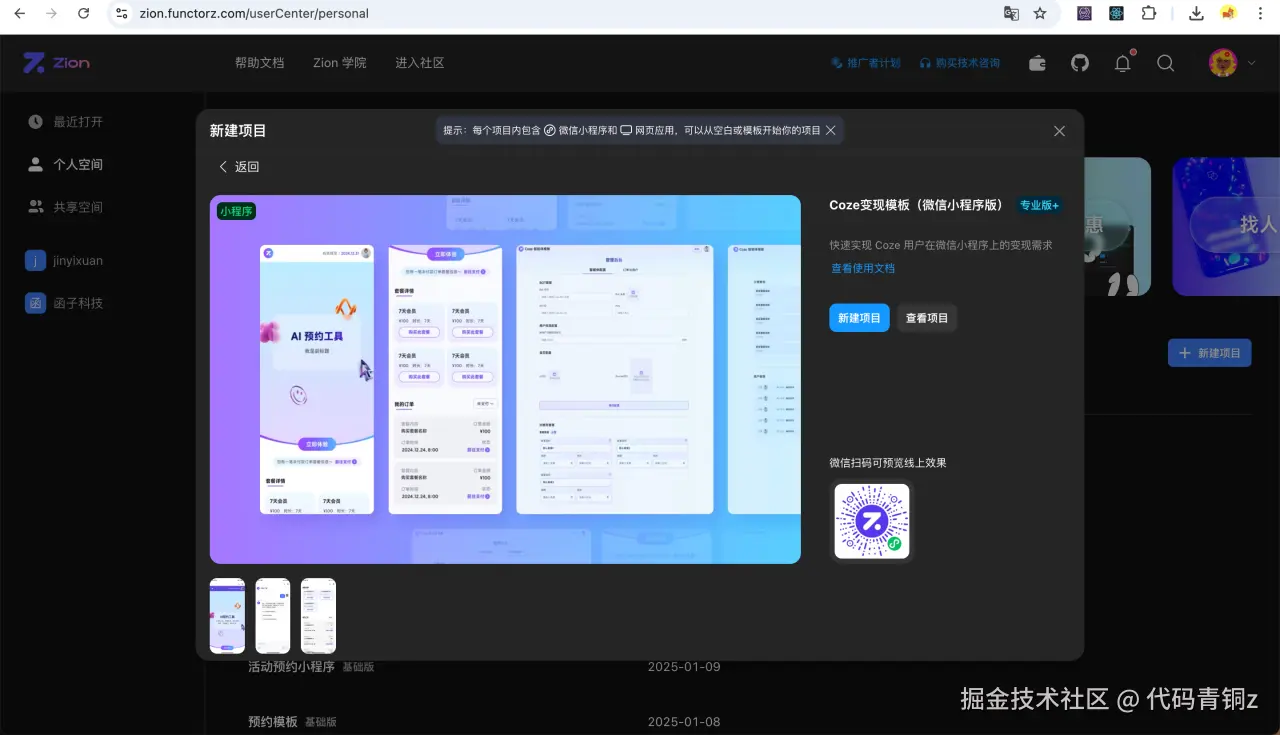Image resolution: width=1280 pixels, height=735 pixels.
Task: Open the GitHub icon in the header
Action: (1080, 63)
